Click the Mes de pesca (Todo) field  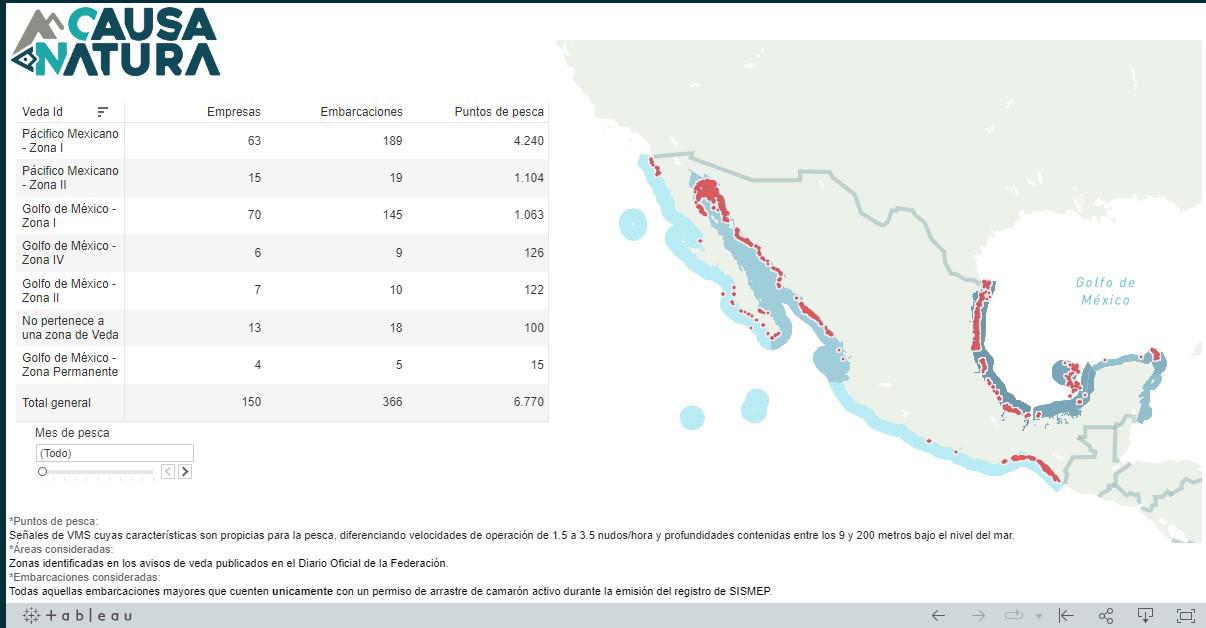(115, 453)
